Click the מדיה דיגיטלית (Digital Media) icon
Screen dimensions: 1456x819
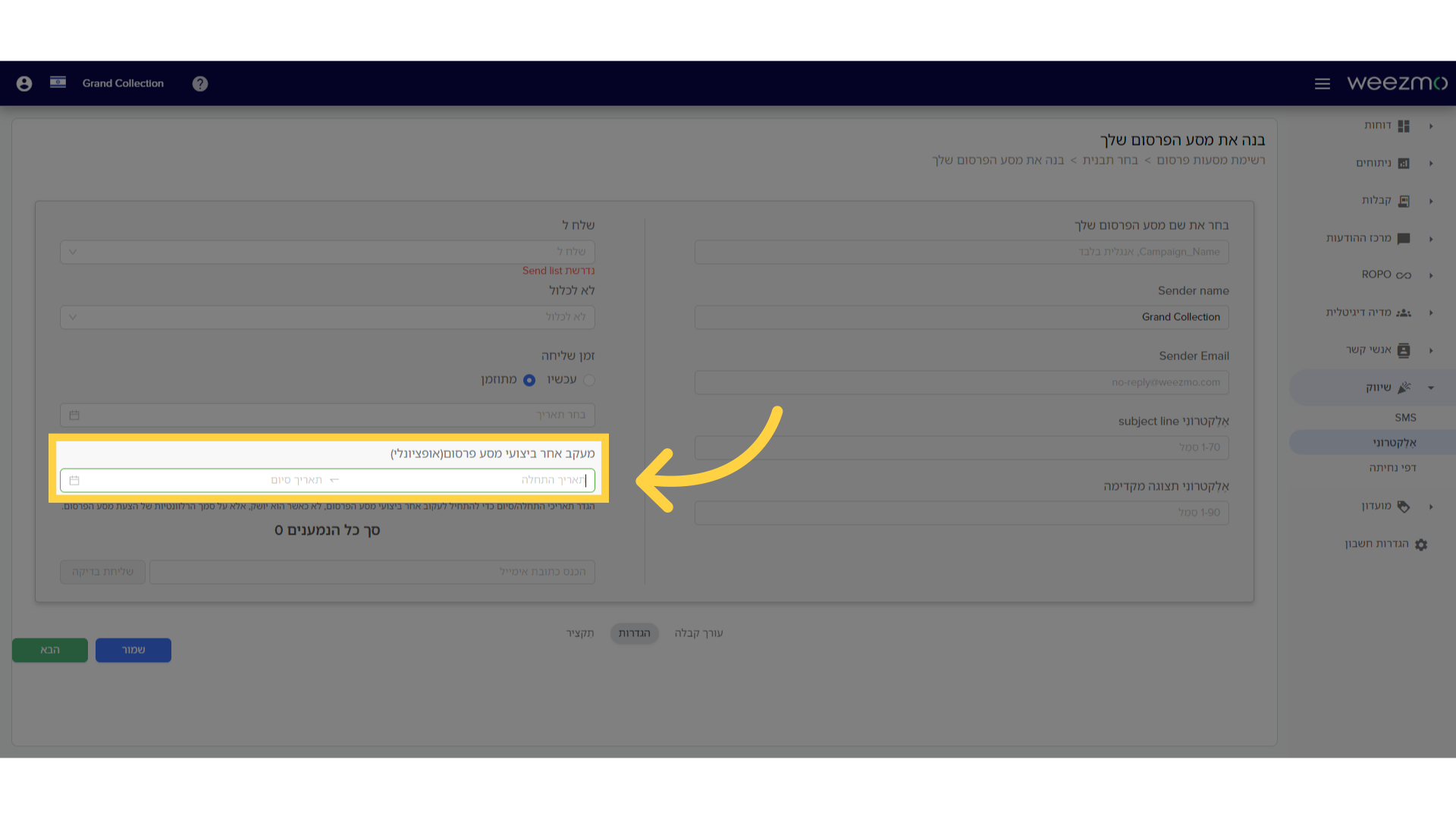tap(1405, 312)
